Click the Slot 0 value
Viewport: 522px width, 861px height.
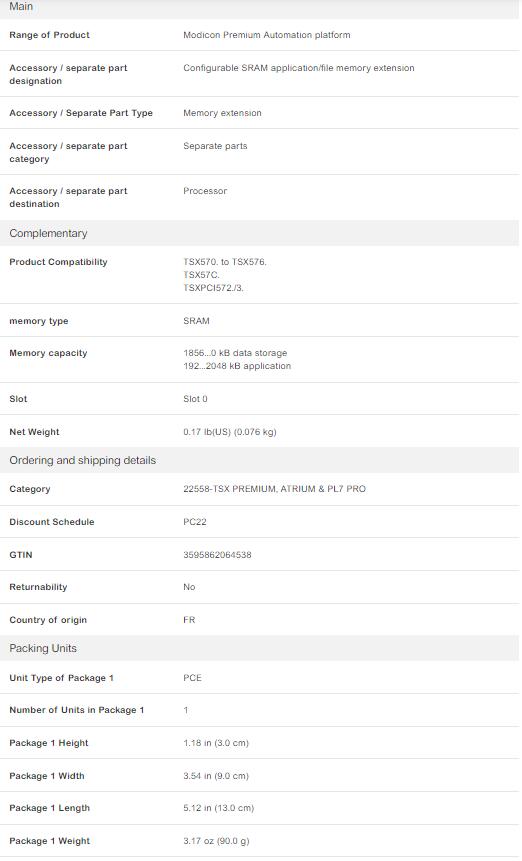(195, 399)
